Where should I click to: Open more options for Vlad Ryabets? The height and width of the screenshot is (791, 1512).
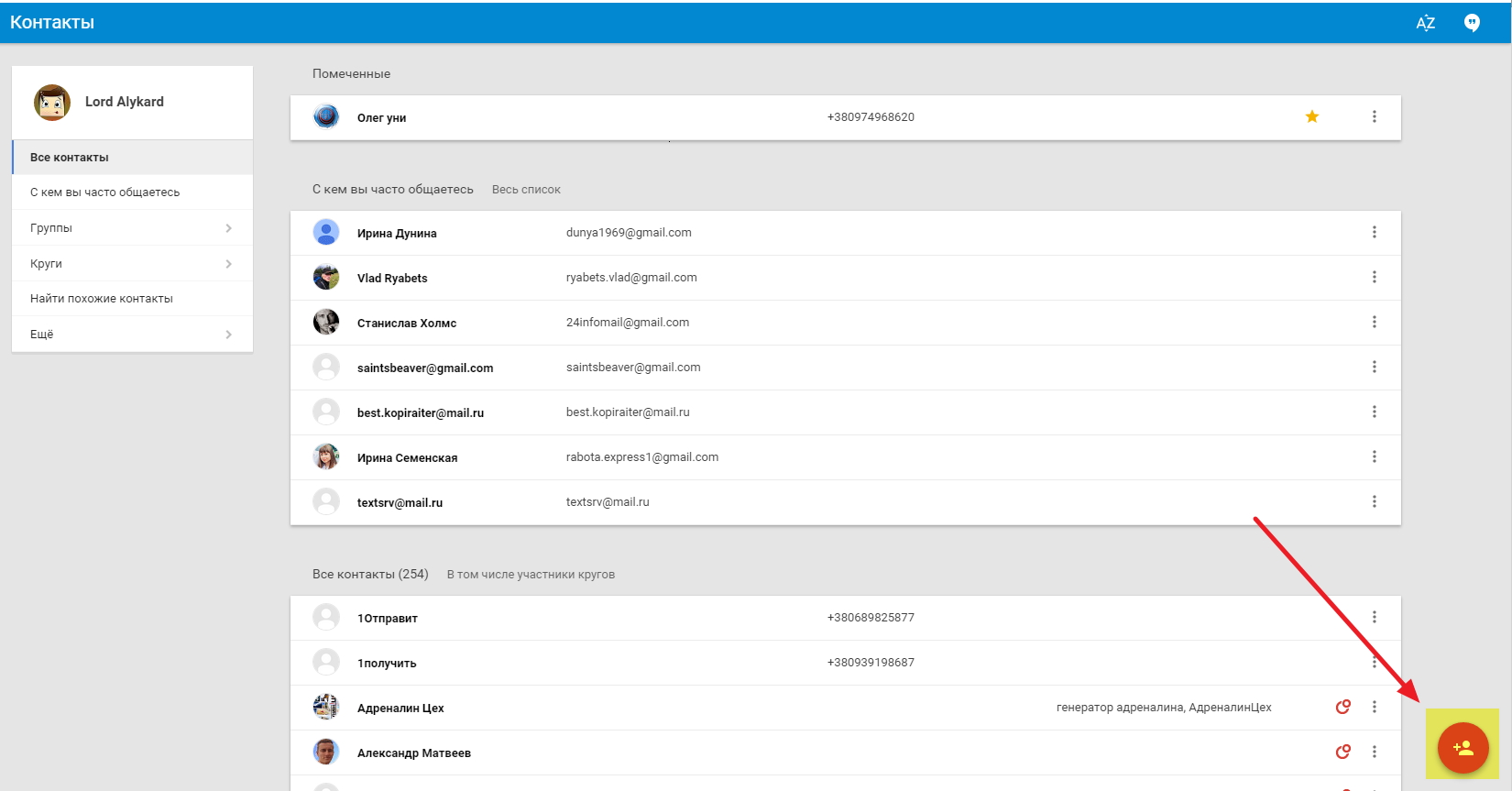1374,278
